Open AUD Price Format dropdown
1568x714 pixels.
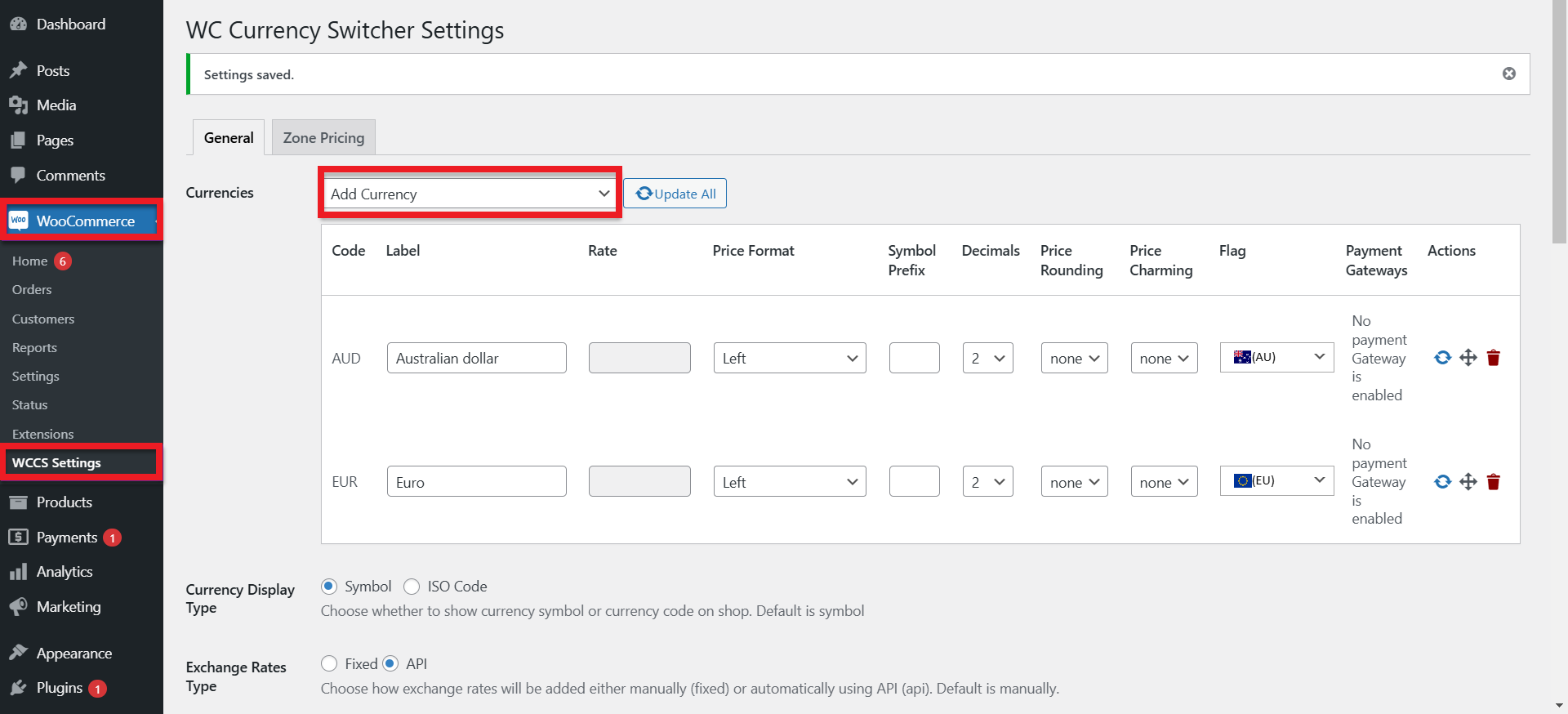[x=790, y=358]
